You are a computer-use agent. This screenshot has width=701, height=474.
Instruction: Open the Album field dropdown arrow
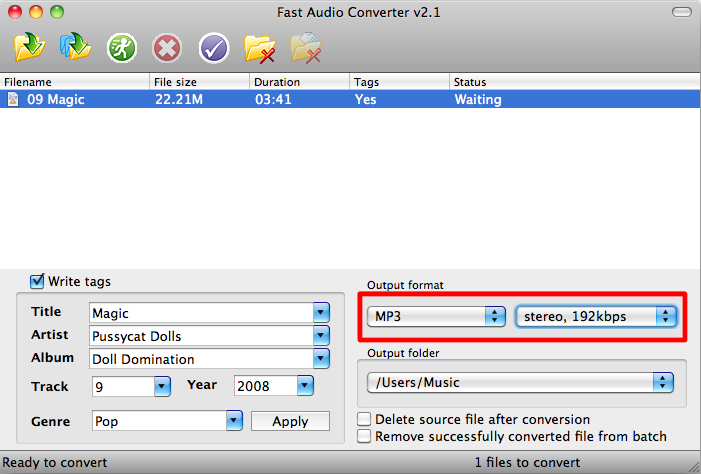(x=321, y=358)
